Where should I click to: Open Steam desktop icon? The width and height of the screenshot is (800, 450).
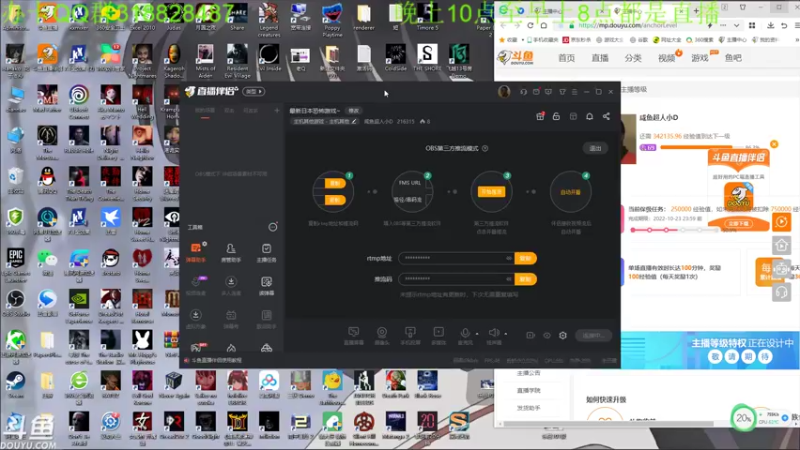pos(15,384)
